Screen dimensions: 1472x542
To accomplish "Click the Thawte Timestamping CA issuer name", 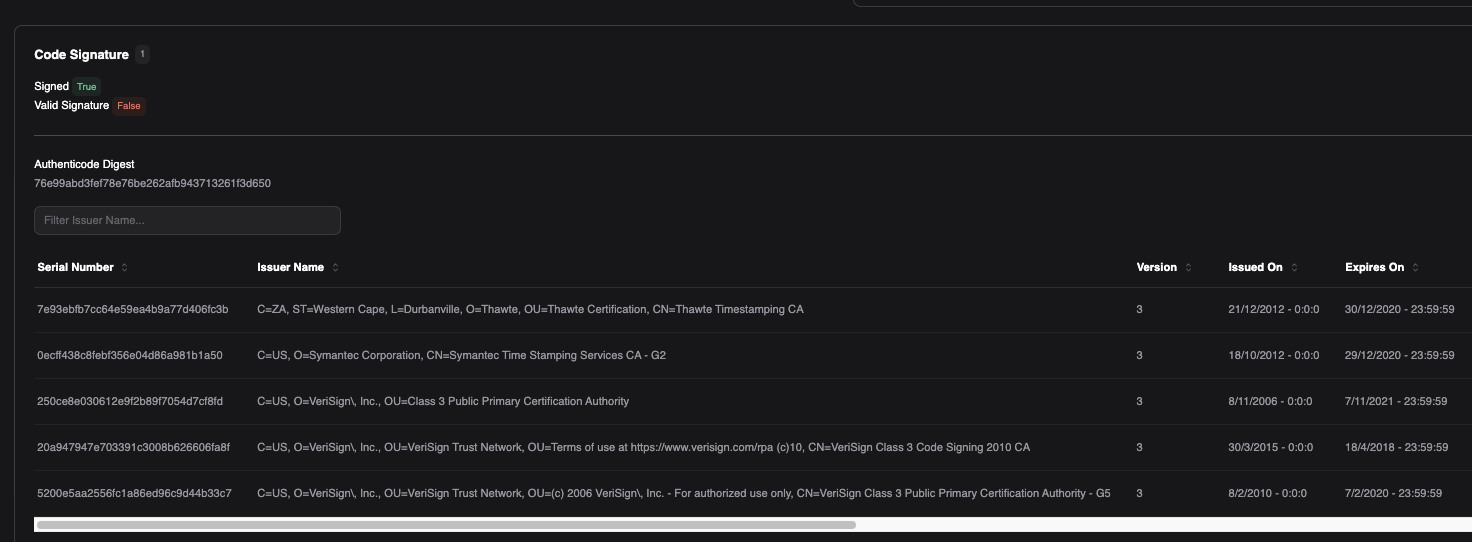I will (530, 310).
